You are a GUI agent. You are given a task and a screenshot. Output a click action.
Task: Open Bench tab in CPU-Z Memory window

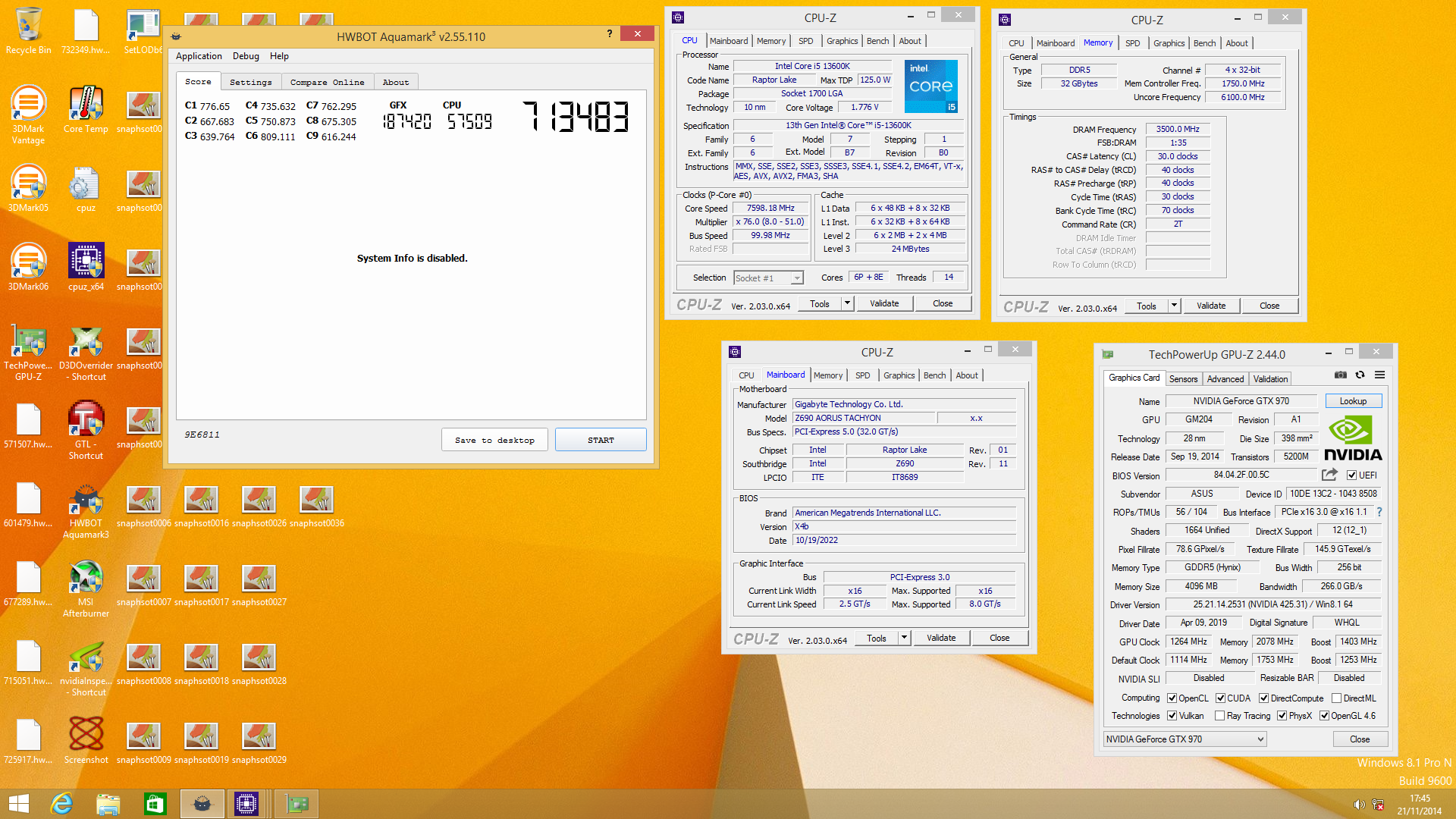[x=1204, y=43]
